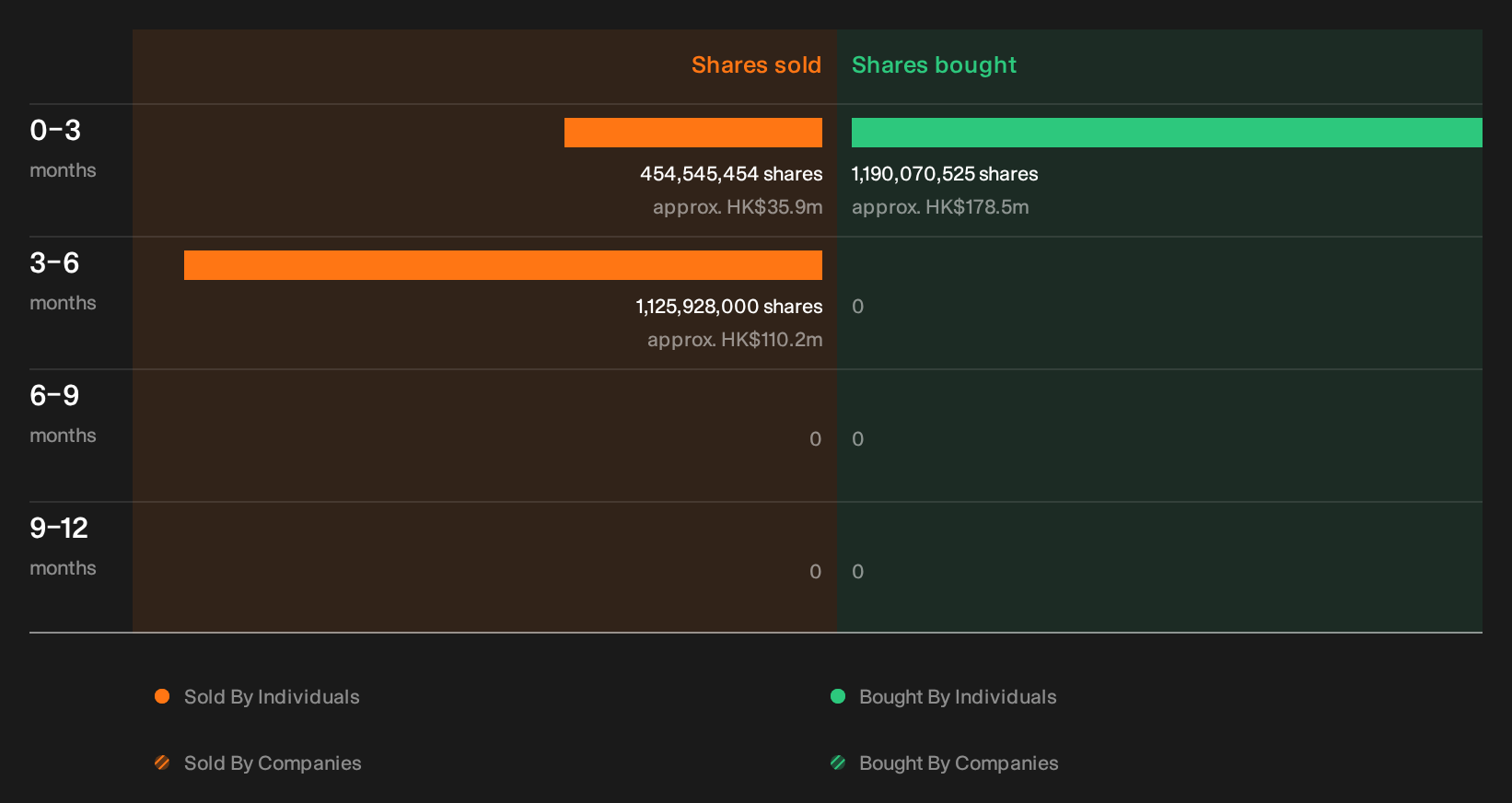Click the green Bought By Individuals legend dot

click(838, 696)
